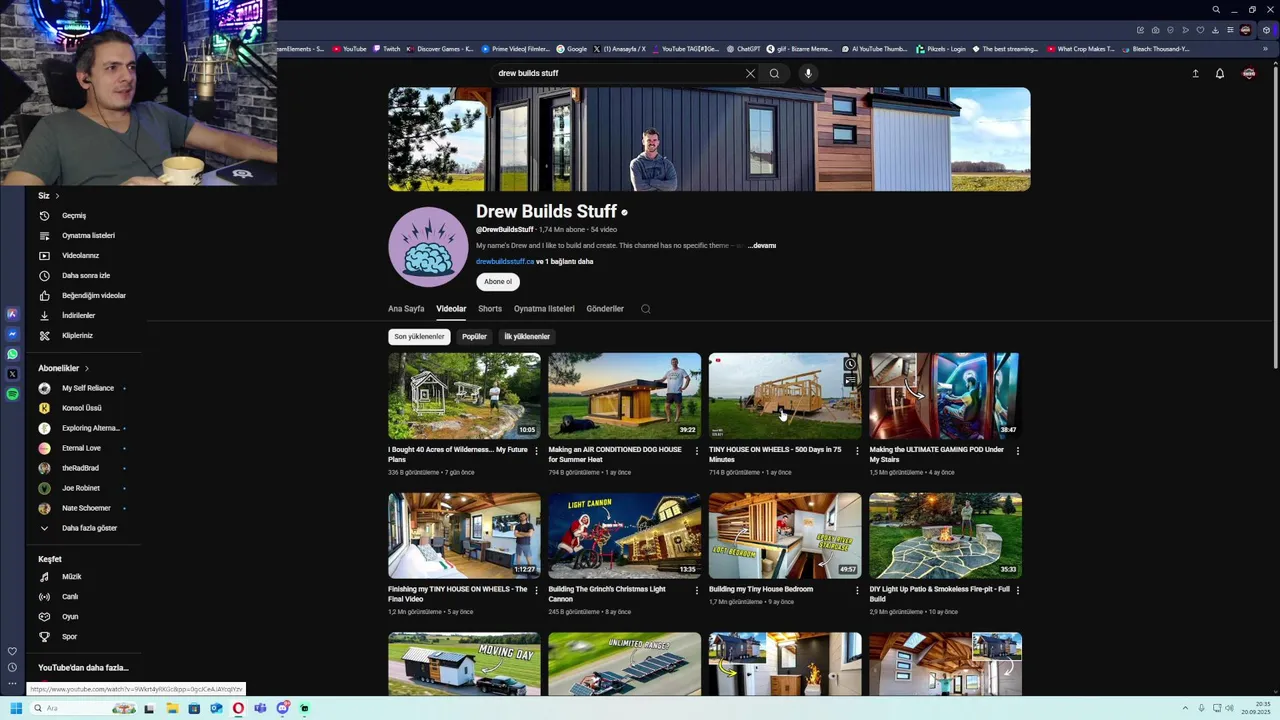Open options menu for the Building my Tiny House Bedroom video

pos(857,590)
